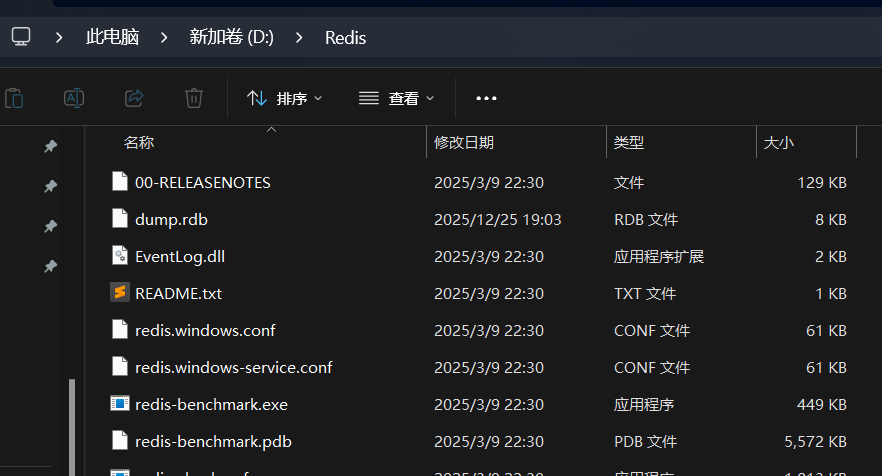The height and width of the screenshot is (476, 882).
Task: Select file name 00-RELEASENOTES
Action: pyautogui.click(x=202, y=183)
